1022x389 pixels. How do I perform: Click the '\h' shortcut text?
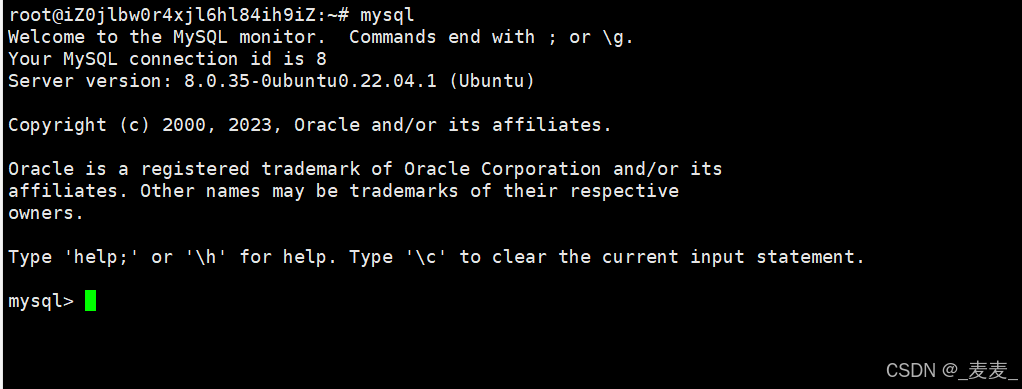[x=206, y=257]
